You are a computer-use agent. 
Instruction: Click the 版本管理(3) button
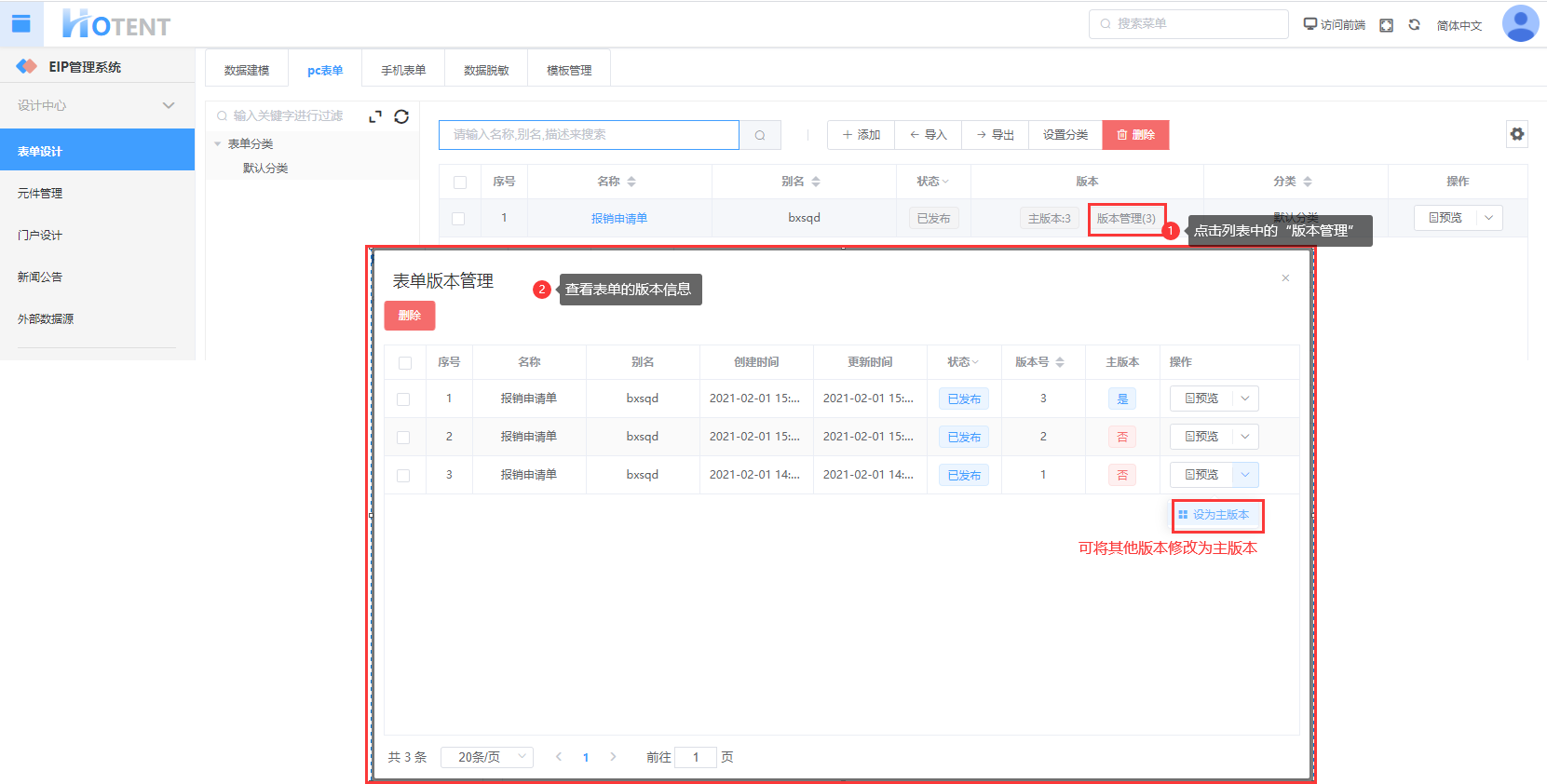1125,219
